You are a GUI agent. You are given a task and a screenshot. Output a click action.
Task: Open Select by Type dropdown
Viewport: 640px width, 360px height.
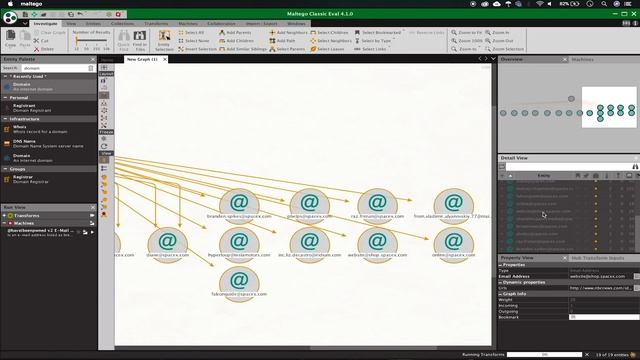coord(374,41)
